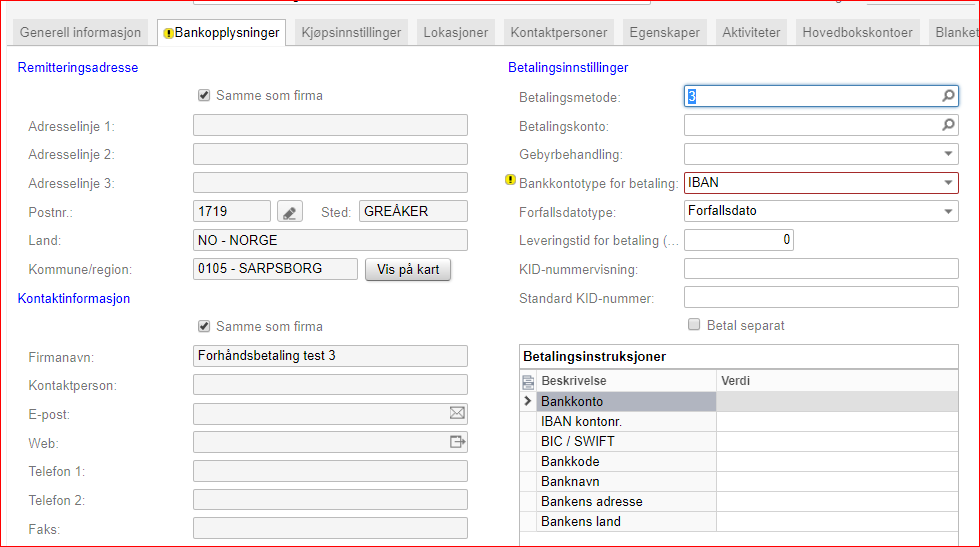The width and height of the screenshot is (980, 547).
Task: Uncheck Samme som firma under Remitteringsadresse
Action: (x=204, y=95)
